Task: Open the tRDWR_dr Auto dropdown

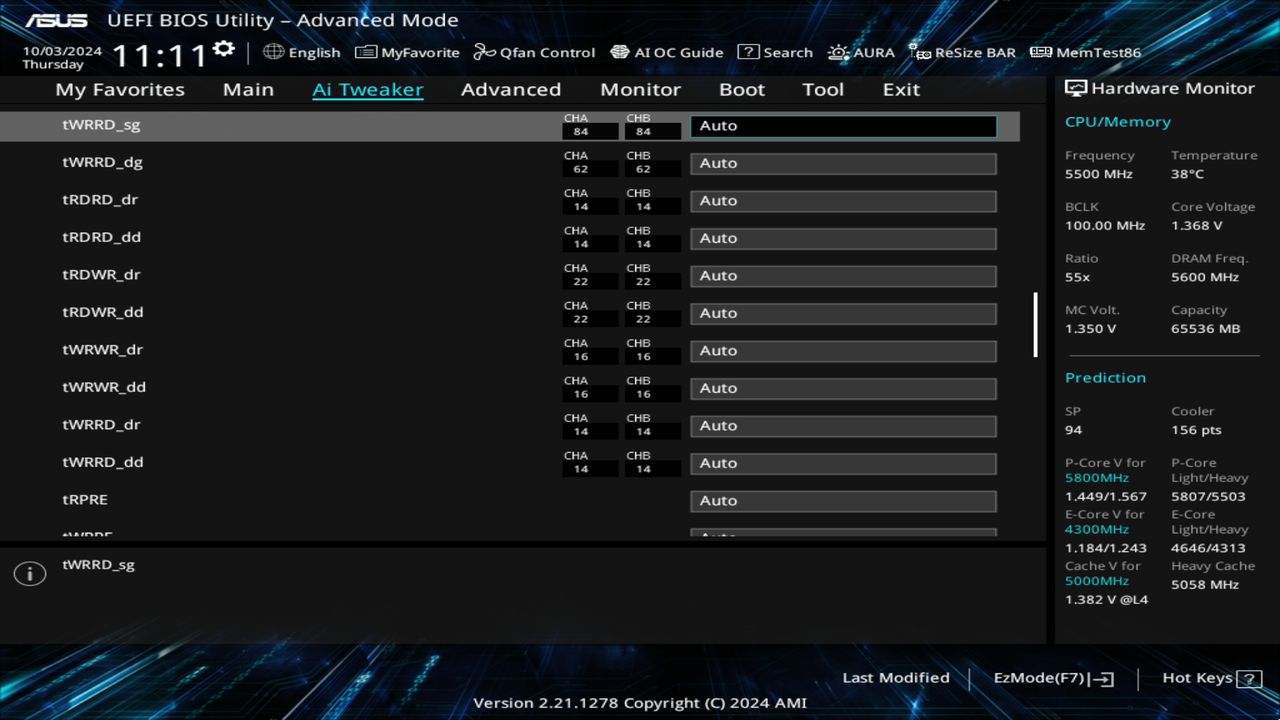Action: [842, 275]
